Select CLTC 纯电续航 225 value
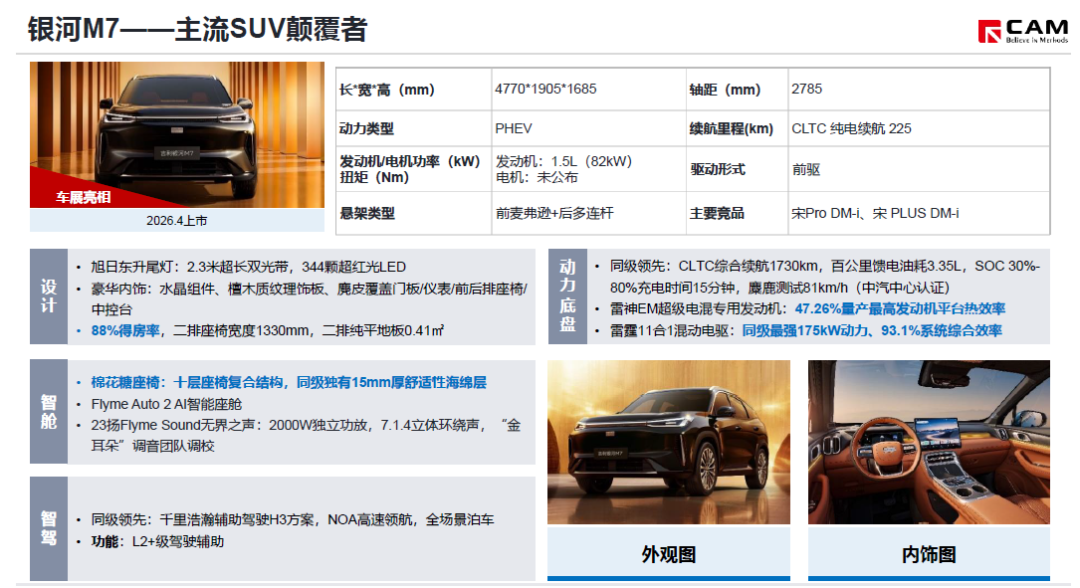This screenshot has height=588, width=1080. (x=851, y=129)
